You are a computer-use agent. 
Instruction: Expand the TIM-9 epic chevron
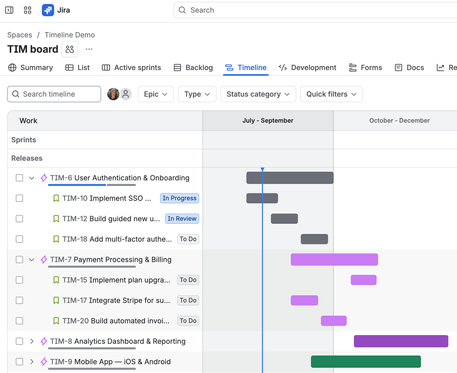coord(32,361)
